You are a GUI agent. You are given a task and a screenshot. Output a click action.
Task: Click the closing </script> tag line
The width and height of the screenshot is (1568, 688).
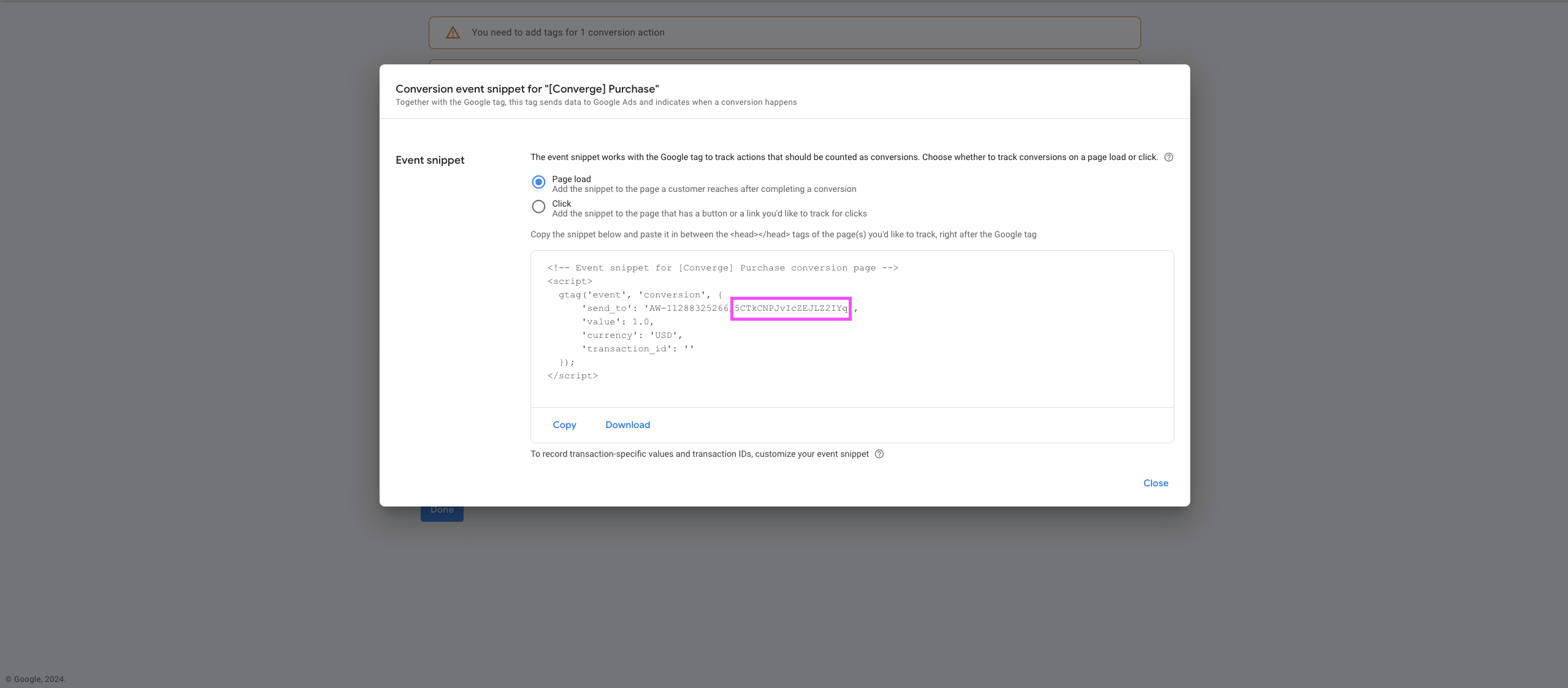[573, 376]
